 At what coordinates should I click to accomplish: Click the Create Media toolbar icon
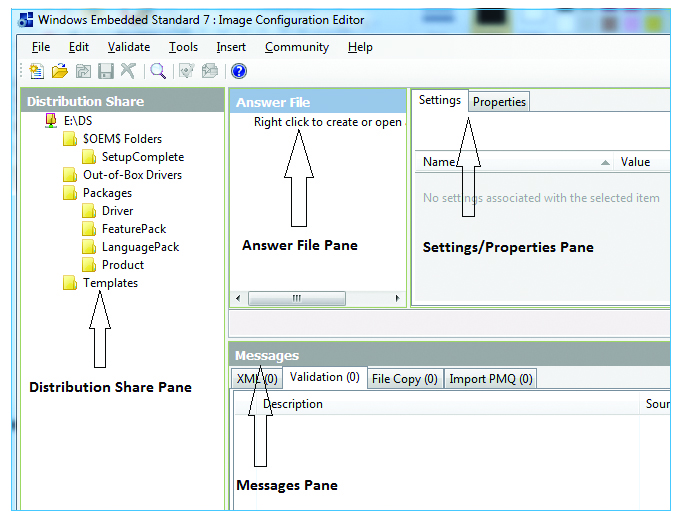click(210, 71)
